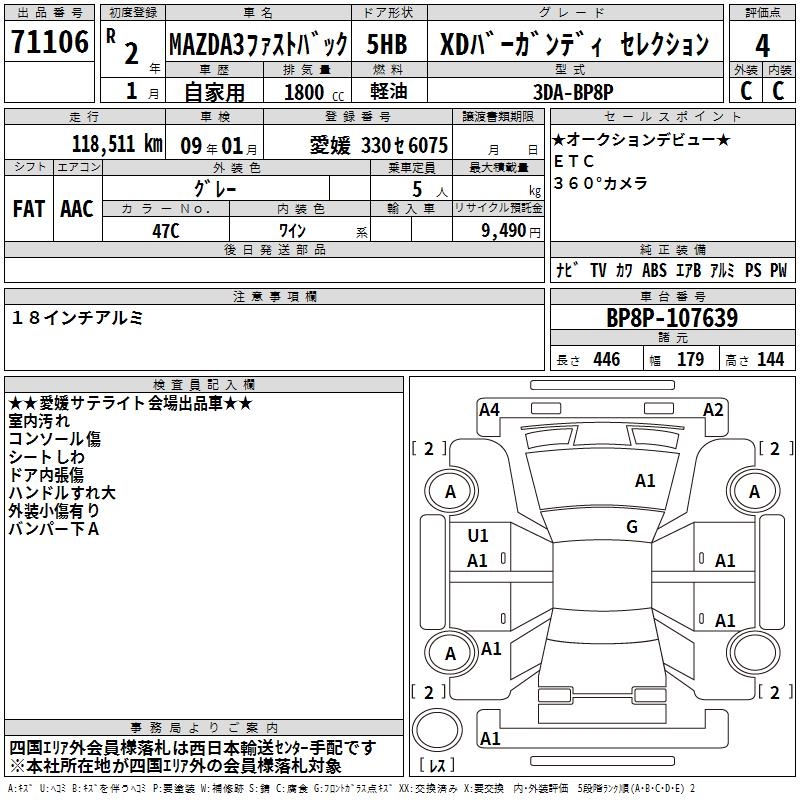This screenshot has height=800, width=800.
Task: Click recycle deposit 9,490円
Action: coord(510,231)
